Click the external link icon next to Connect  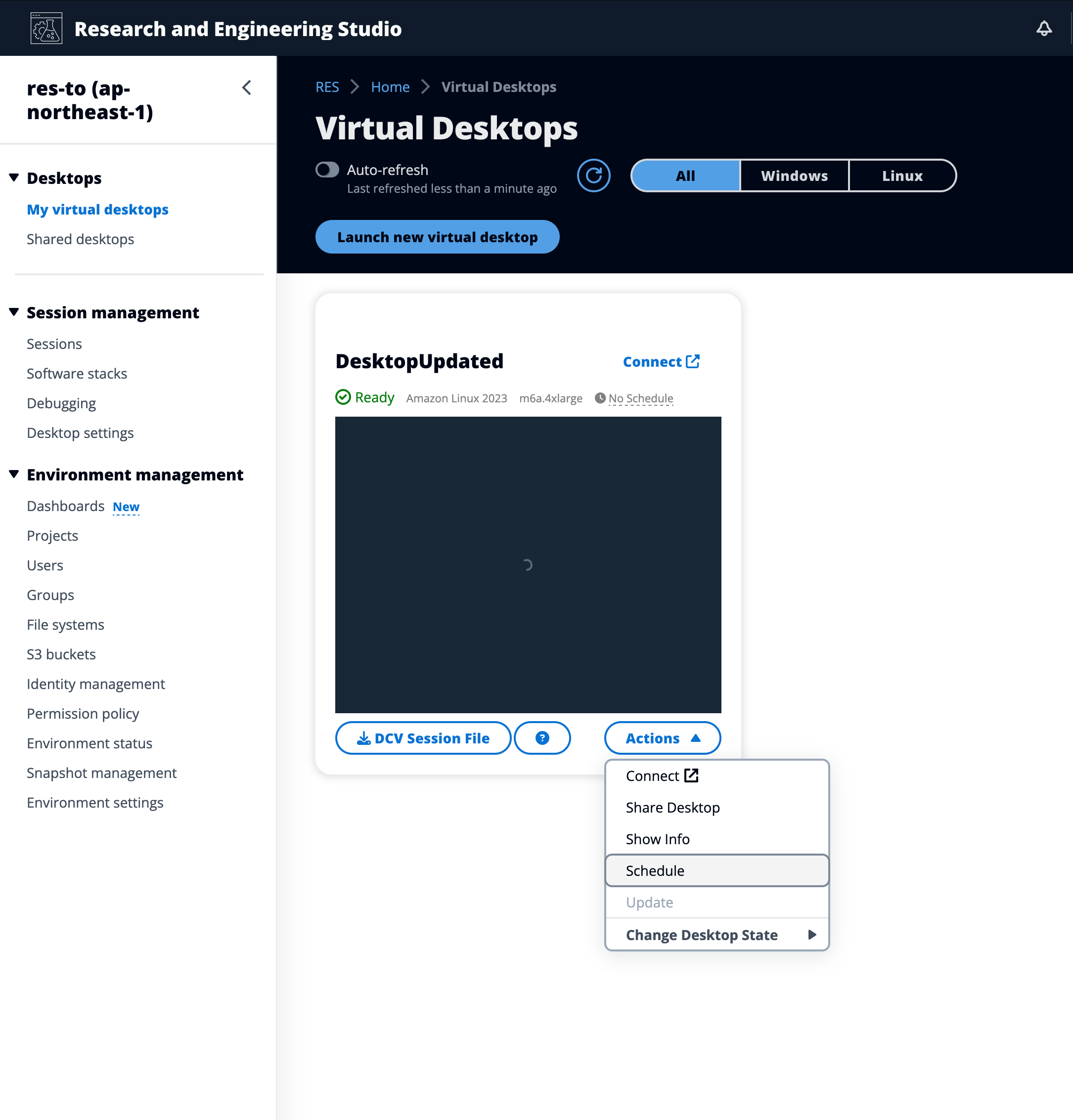[692, 361]
